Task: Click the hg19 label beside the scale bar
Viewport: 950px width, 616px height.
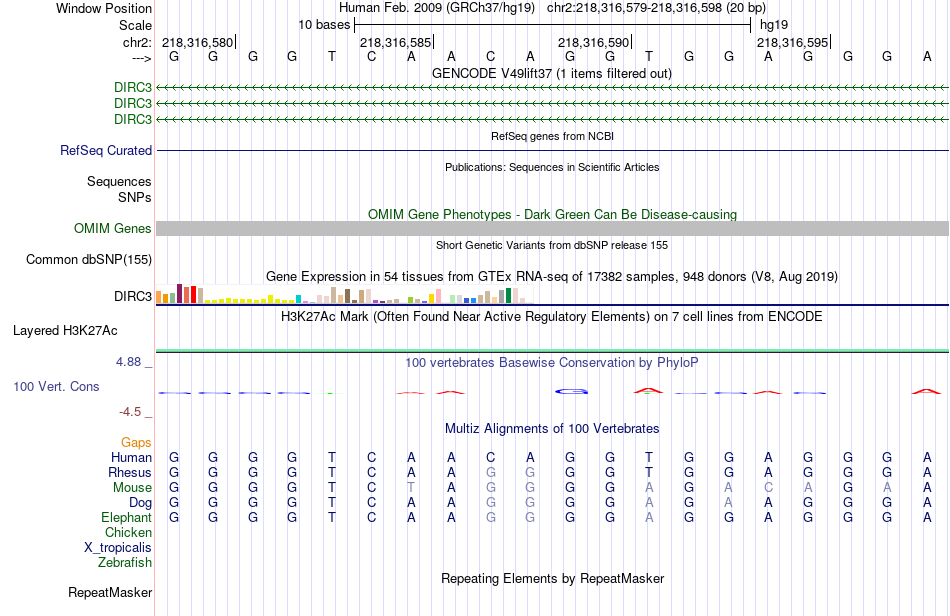Action: [774, 25]
